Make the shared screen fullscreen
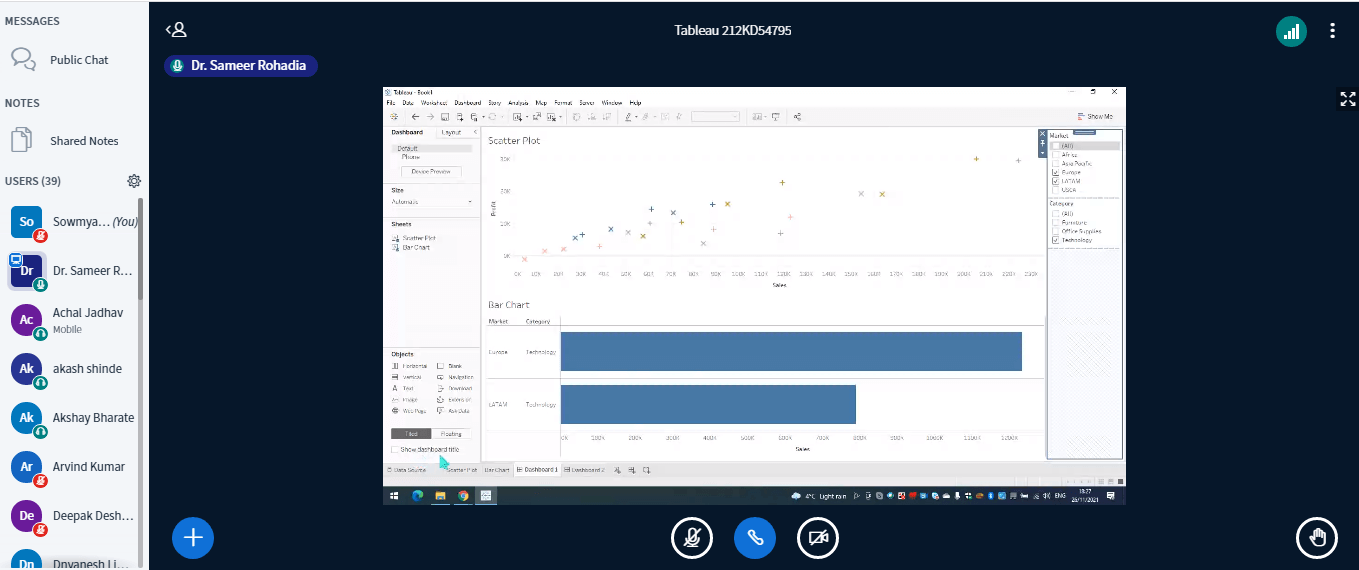Viewport: 1359px width, 570px height. pyautogui.click(x=1348, y=98)
